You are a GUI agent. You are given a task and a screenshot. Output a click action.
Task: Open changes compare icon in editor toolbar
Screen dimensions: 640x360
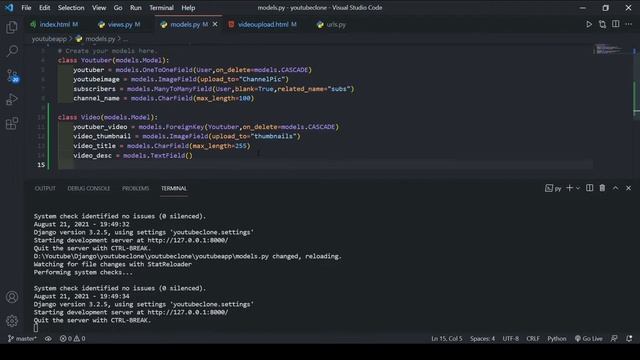(602, 24)
